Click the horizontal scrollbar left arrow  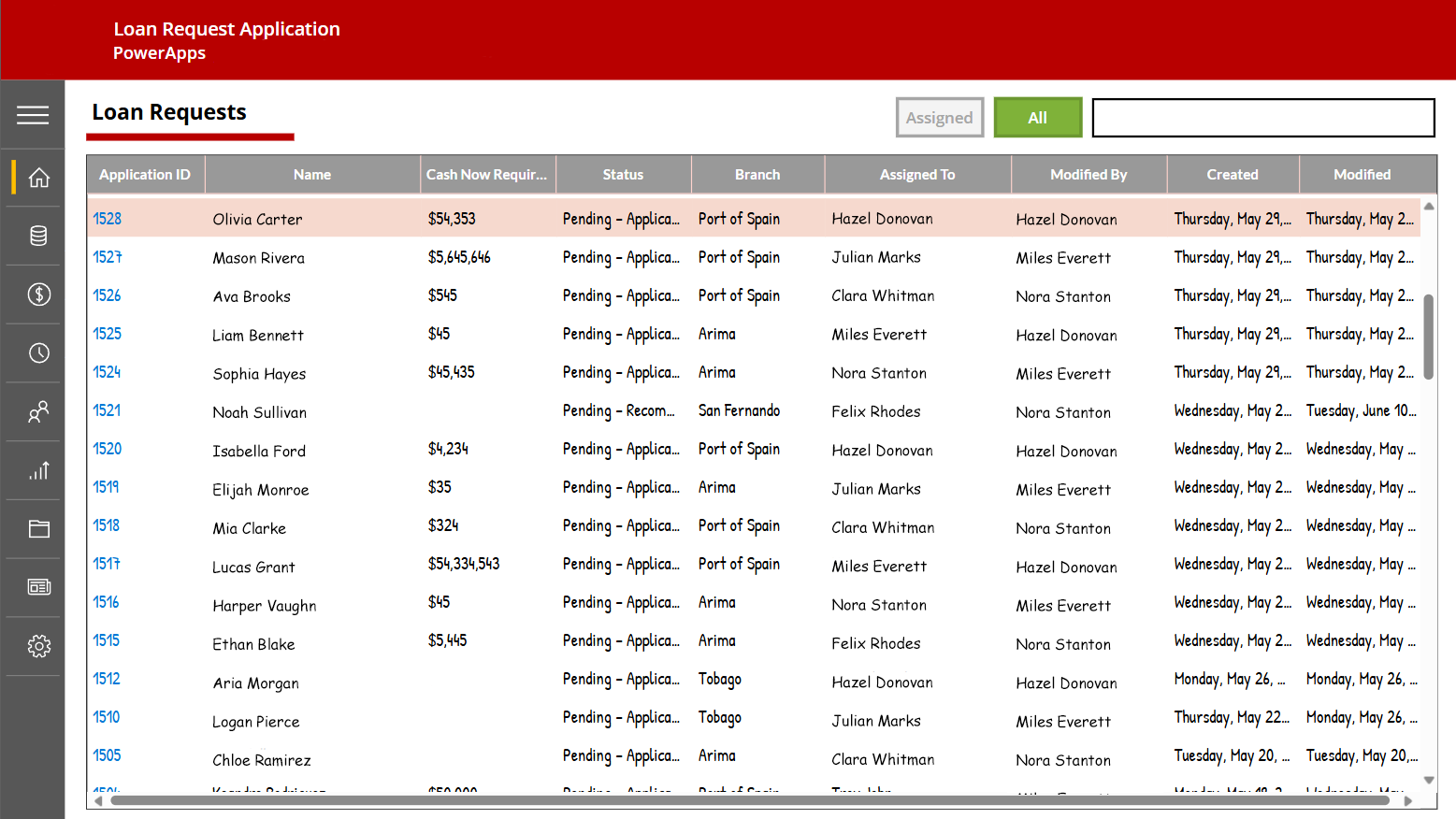(97, 800)
